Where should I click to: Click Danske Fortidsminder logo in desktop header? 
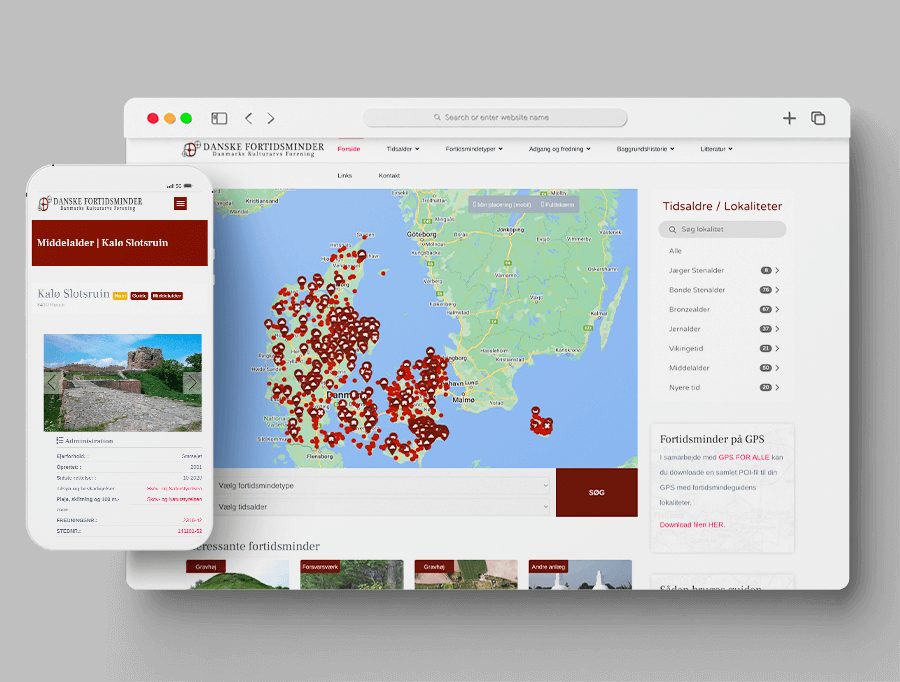253,149
